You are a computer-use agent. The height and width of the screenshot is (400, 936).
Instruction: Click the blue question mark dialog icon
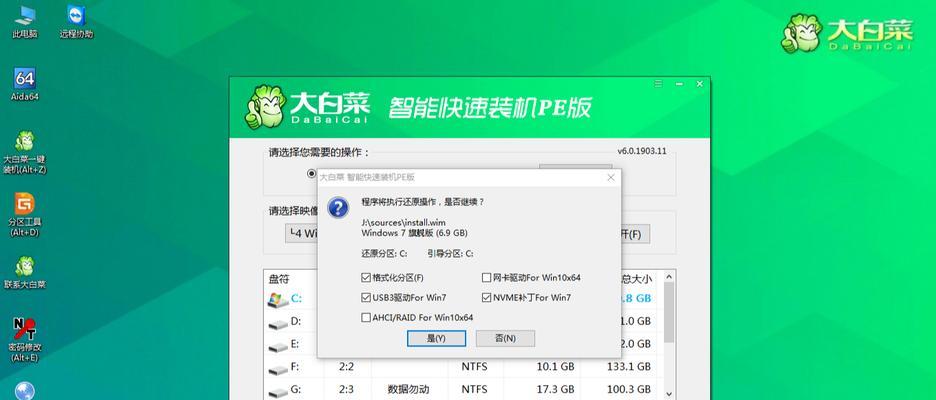(x=338, y=207)
